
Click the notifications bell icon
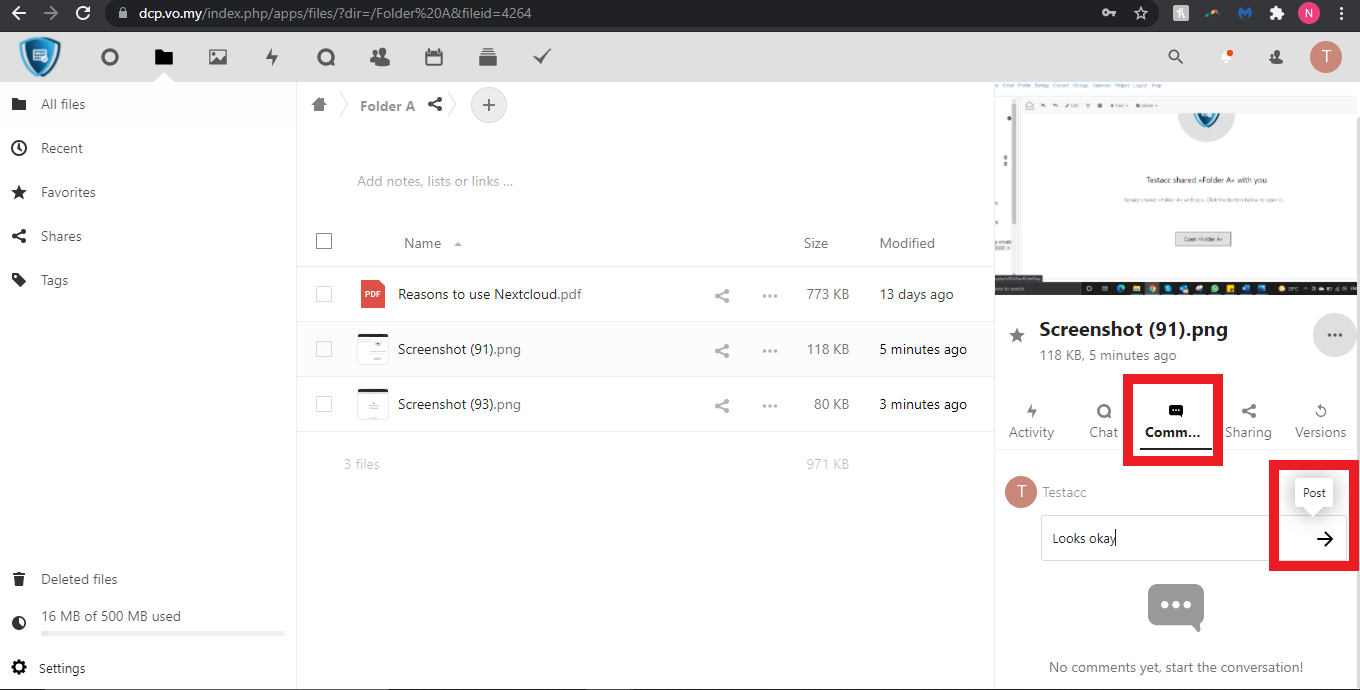(1226, 58)
